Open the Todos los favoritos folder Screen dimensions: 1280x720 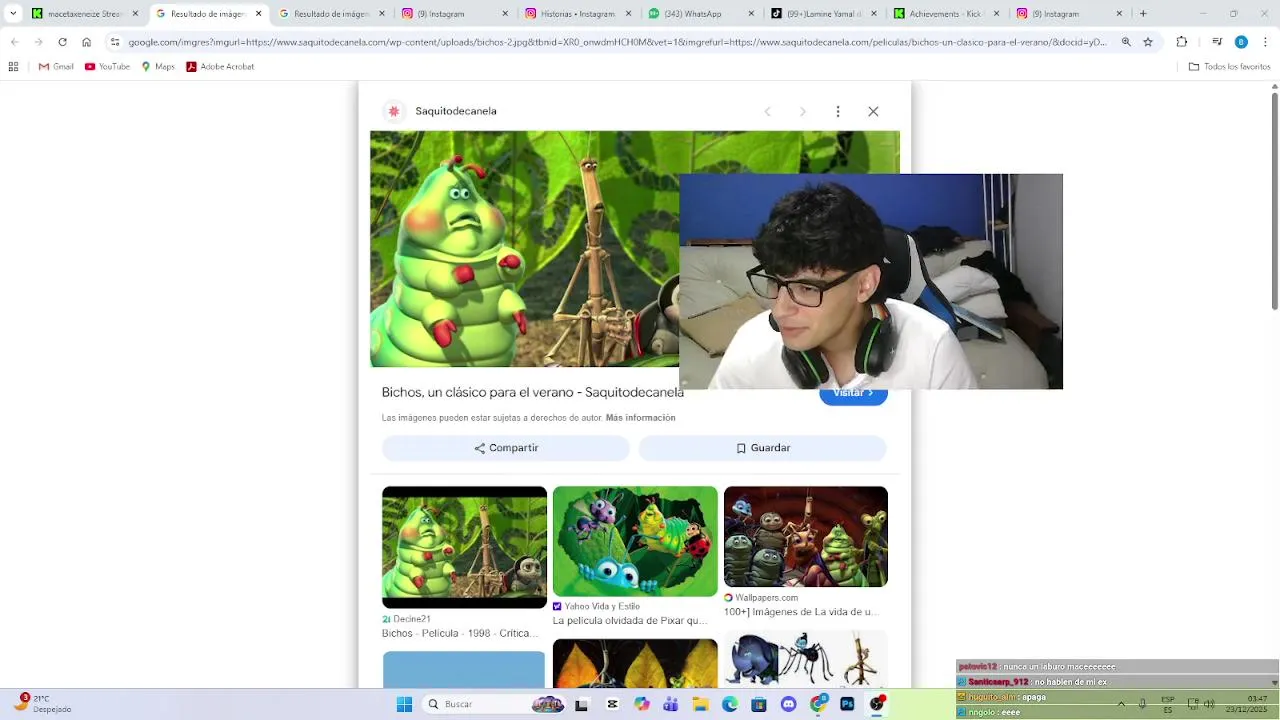1229,67
